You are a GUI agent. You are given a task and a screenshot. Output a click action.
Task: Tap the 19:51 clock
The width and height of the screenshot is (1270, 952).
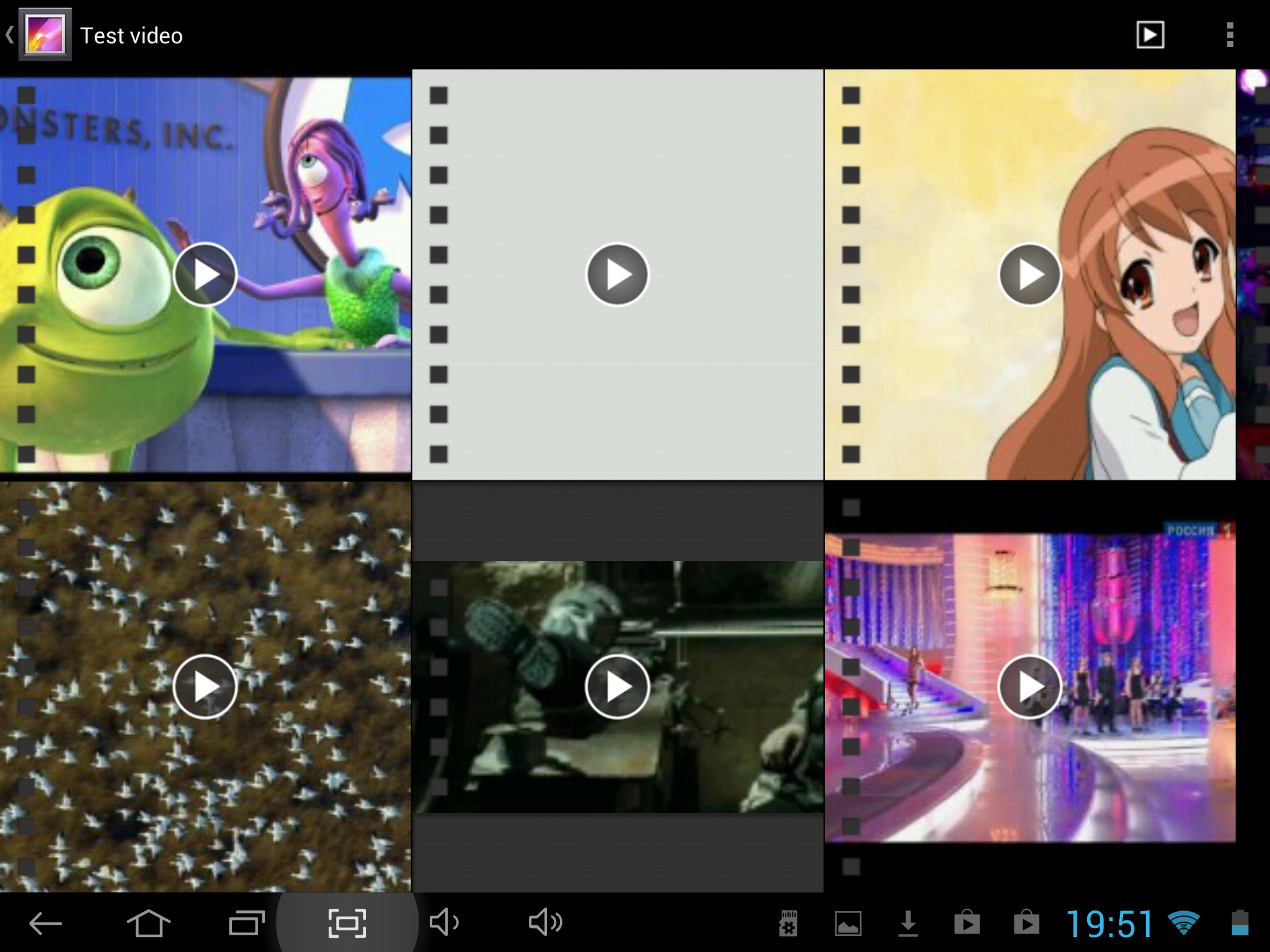coord(1110,924)
